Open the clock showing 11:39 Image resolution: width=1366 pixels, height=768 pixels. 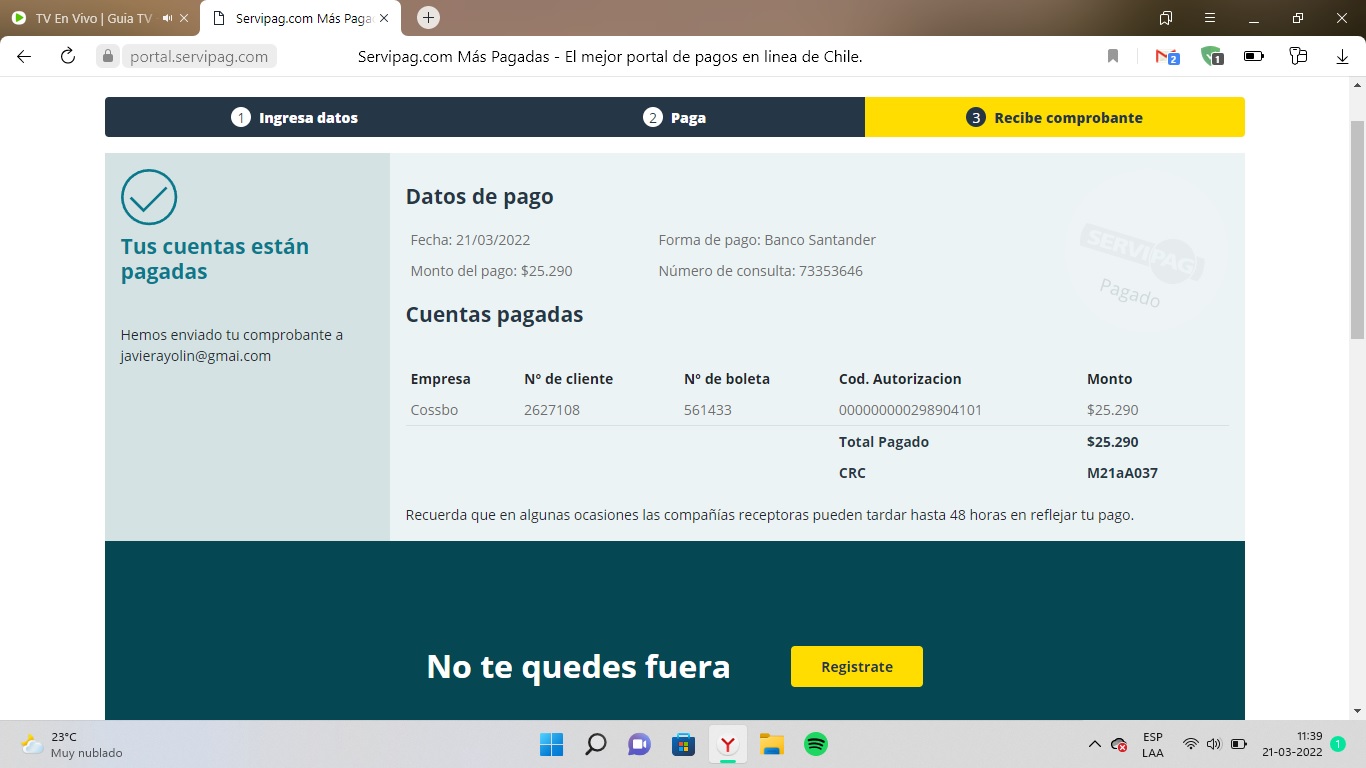(x=1292, y=745)
